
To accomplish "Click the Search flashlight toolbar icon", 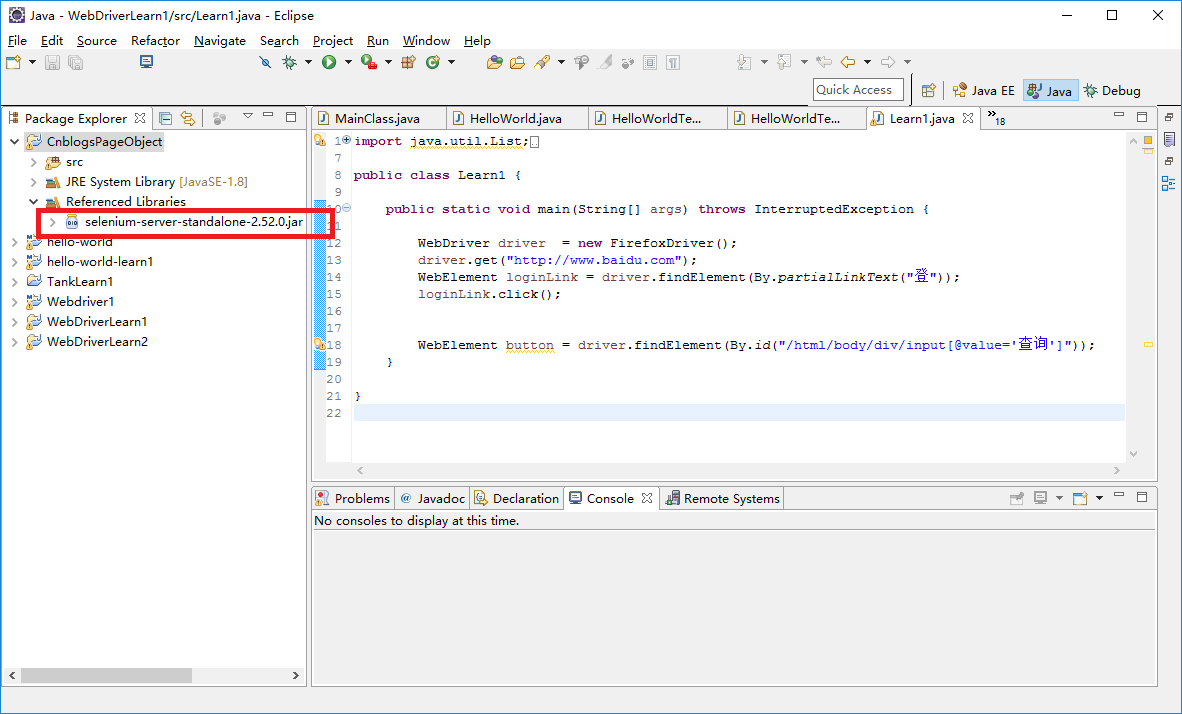I will [542, 63].
